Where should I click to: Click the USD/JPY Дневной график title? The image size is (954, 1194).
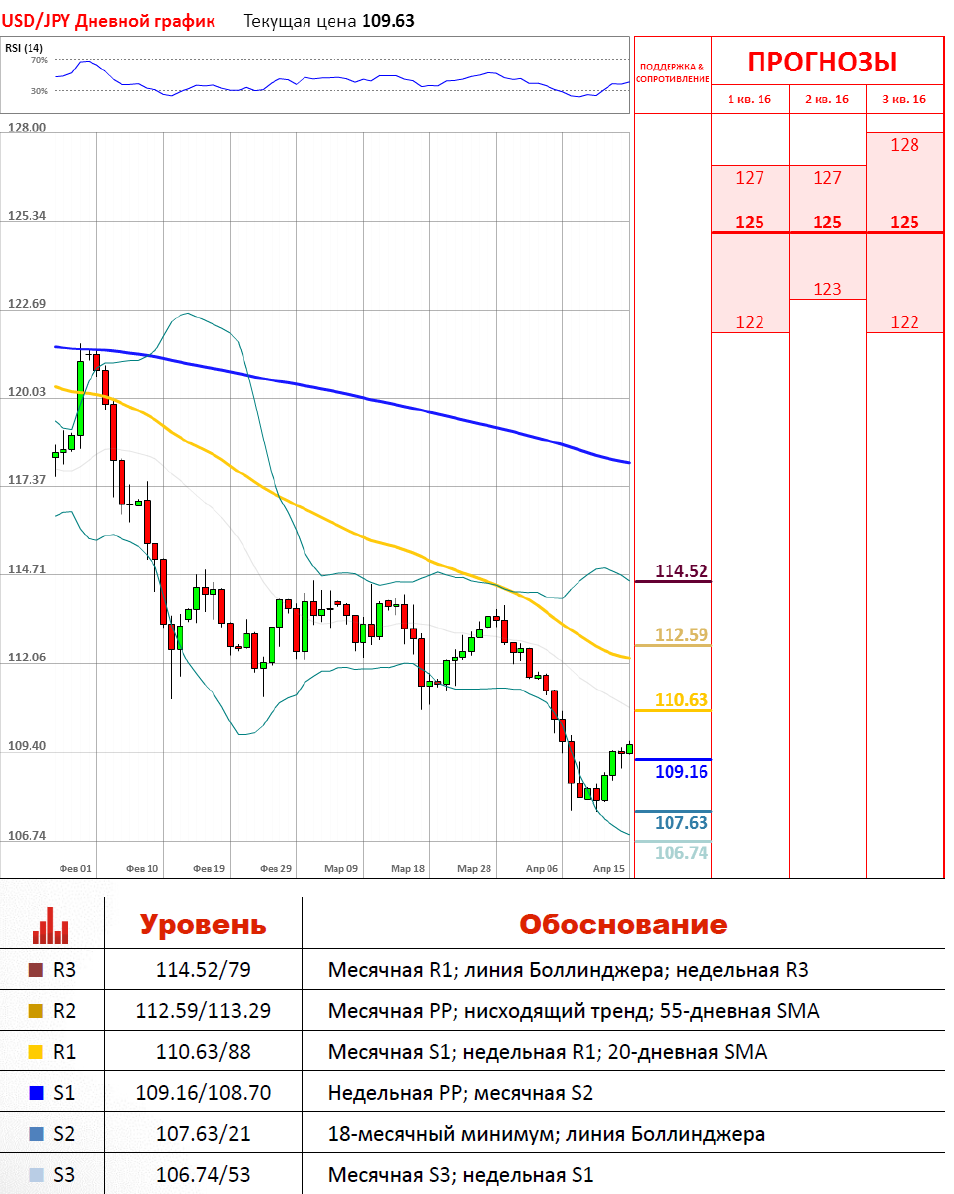108,21
